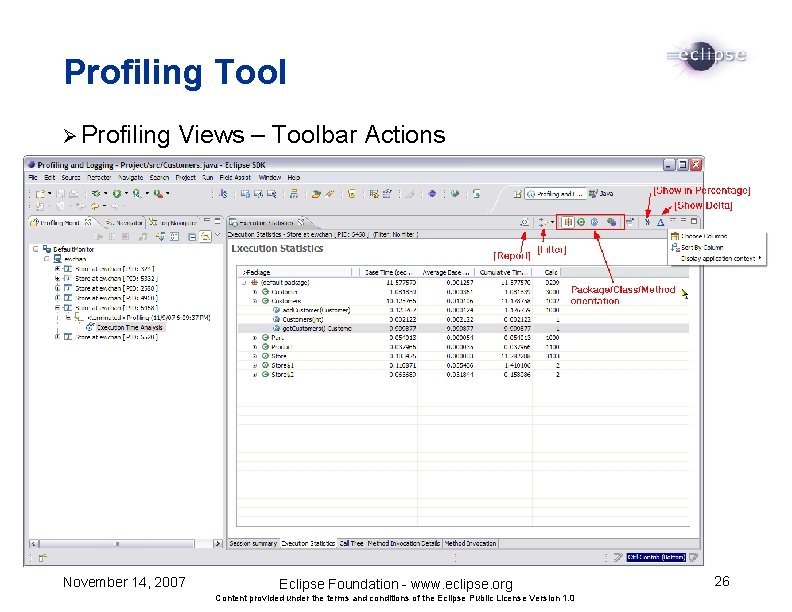The width and height of the screenshot is (792, 612).
Task: Switch to the Navigator tab
Action: tap(124, 223)
